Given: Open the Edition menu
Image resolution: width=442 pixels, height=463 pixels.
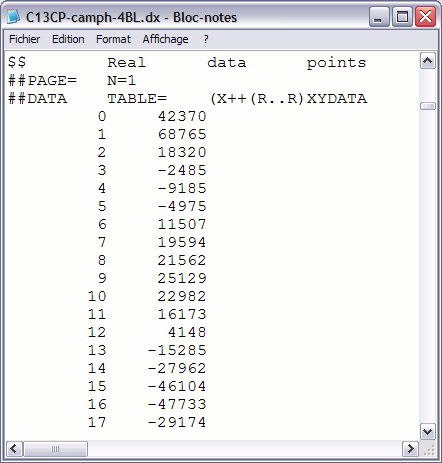Looking at the screenshot, I should tap(68, 39).
